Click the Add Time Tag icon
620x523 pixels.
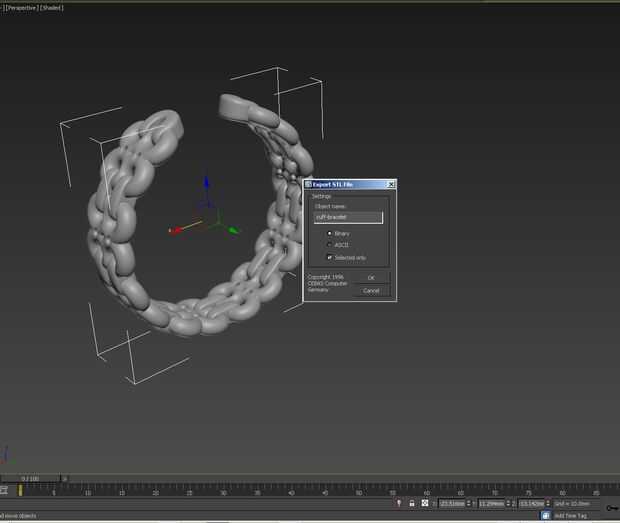point(546,515)
